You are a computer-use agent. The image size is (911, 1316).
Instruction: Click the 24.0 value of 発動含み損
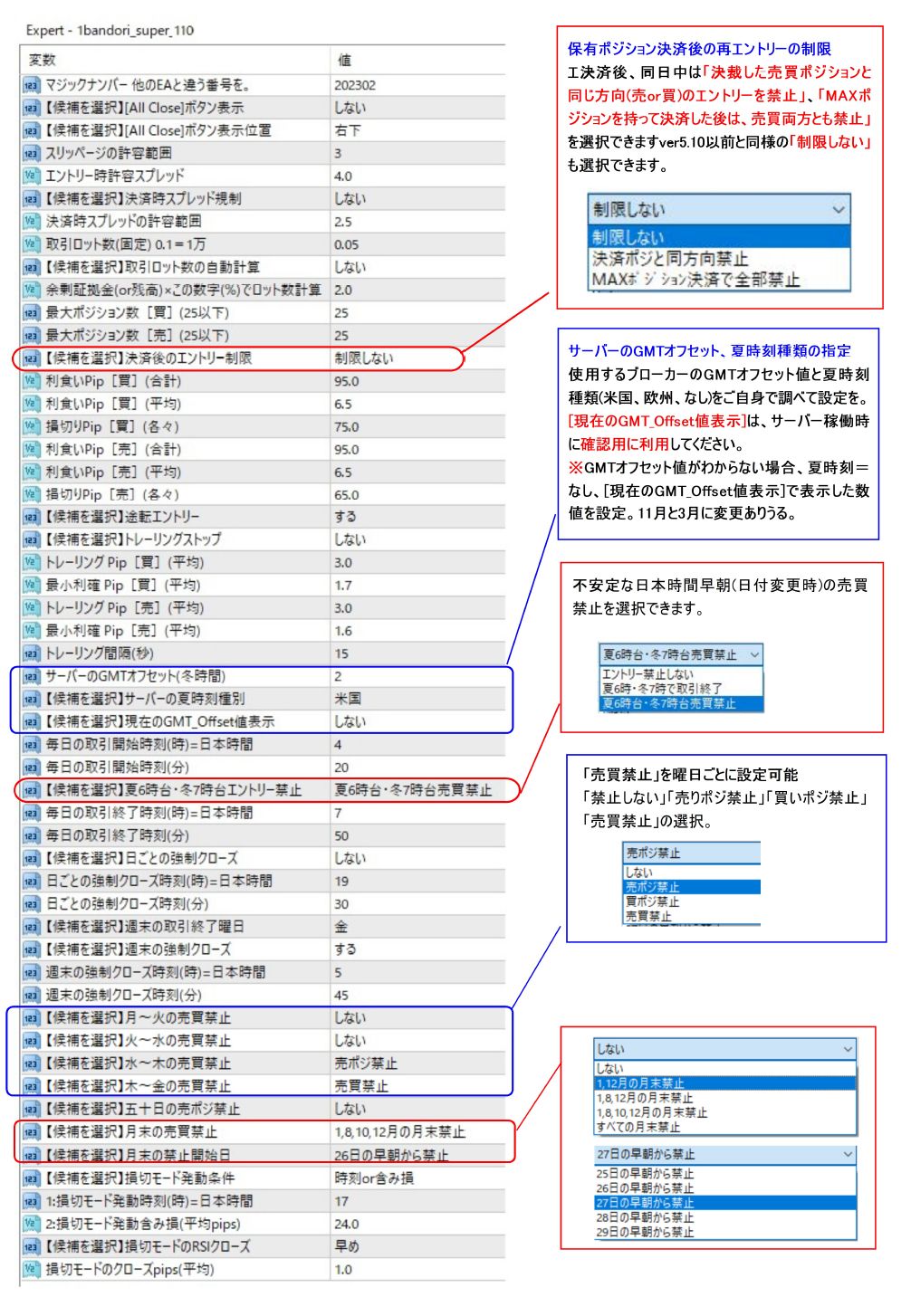click(x=346, y=1224)
